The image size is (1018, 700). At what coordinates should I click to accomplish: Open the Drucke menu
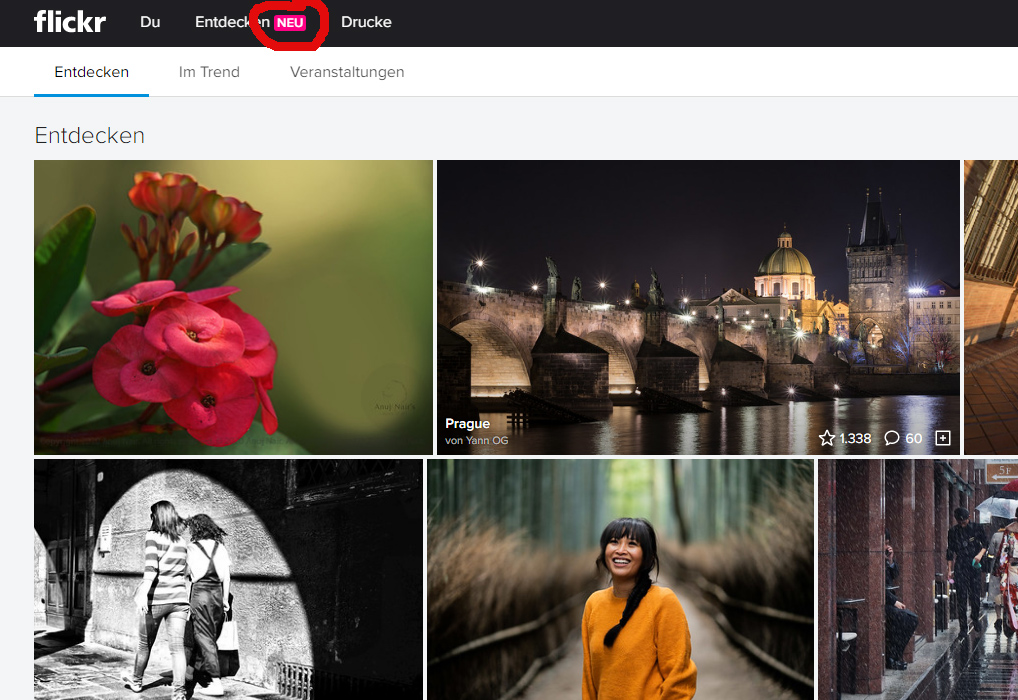tap(366, 22)
